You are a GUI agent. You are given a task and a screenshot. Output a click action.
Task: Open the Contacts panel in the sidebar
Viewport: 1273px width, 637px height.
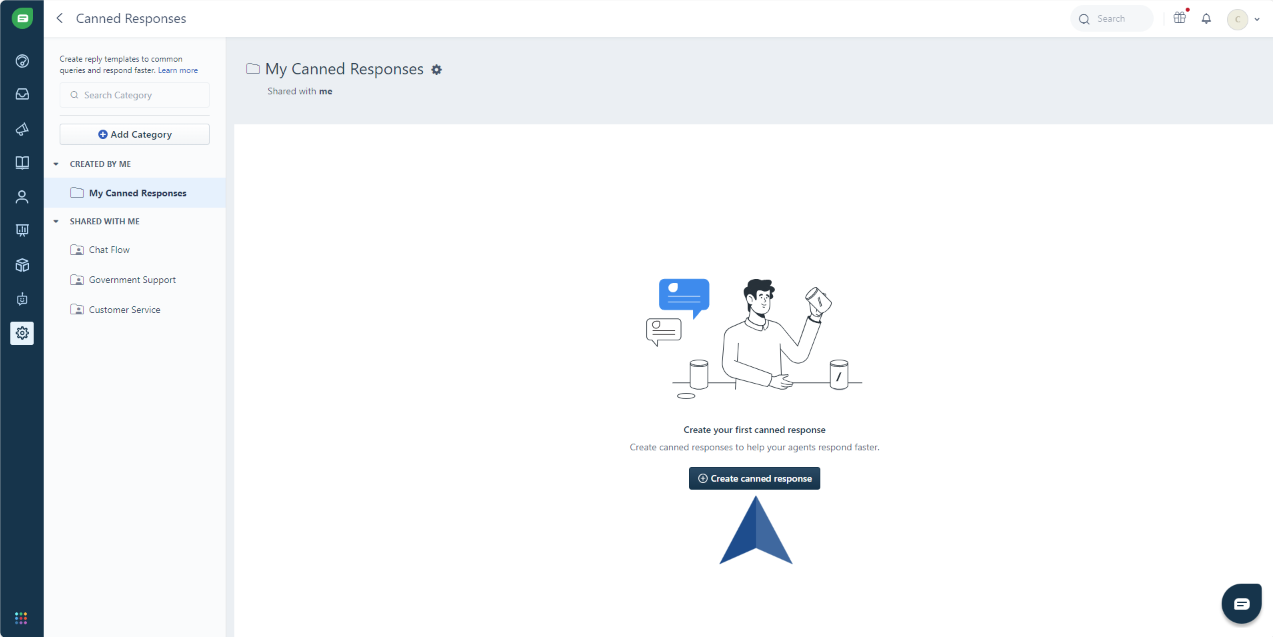(x=22, y=196)
